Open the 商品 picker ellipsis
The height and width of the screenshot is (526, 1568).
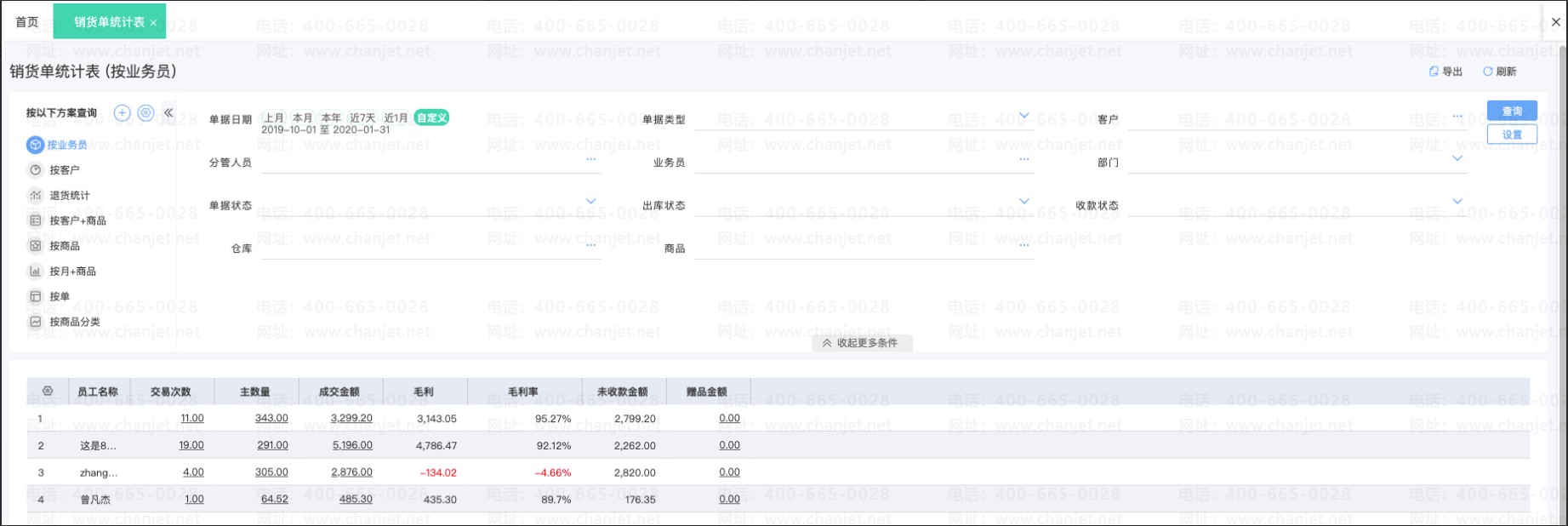pos(1023,245)
